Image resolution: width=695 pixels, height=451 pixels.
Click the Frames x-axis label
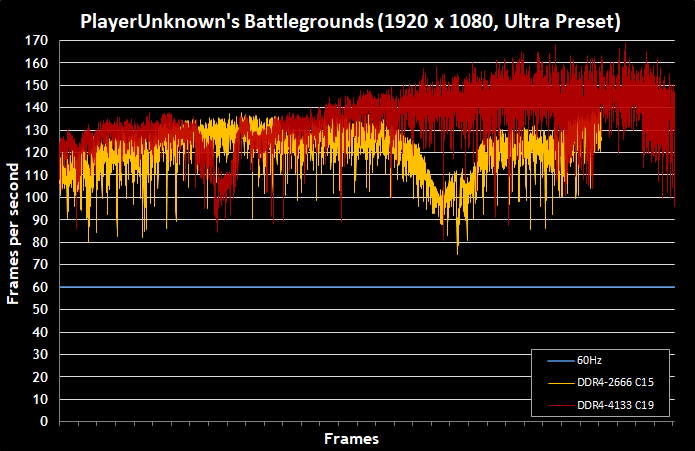click(x=351, y=439)
